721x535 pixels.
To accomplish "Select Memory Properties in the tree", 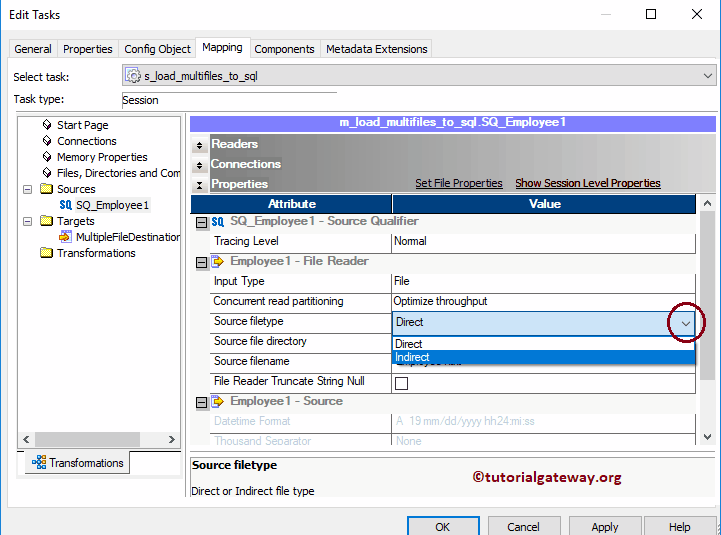I will pos(102,157).
